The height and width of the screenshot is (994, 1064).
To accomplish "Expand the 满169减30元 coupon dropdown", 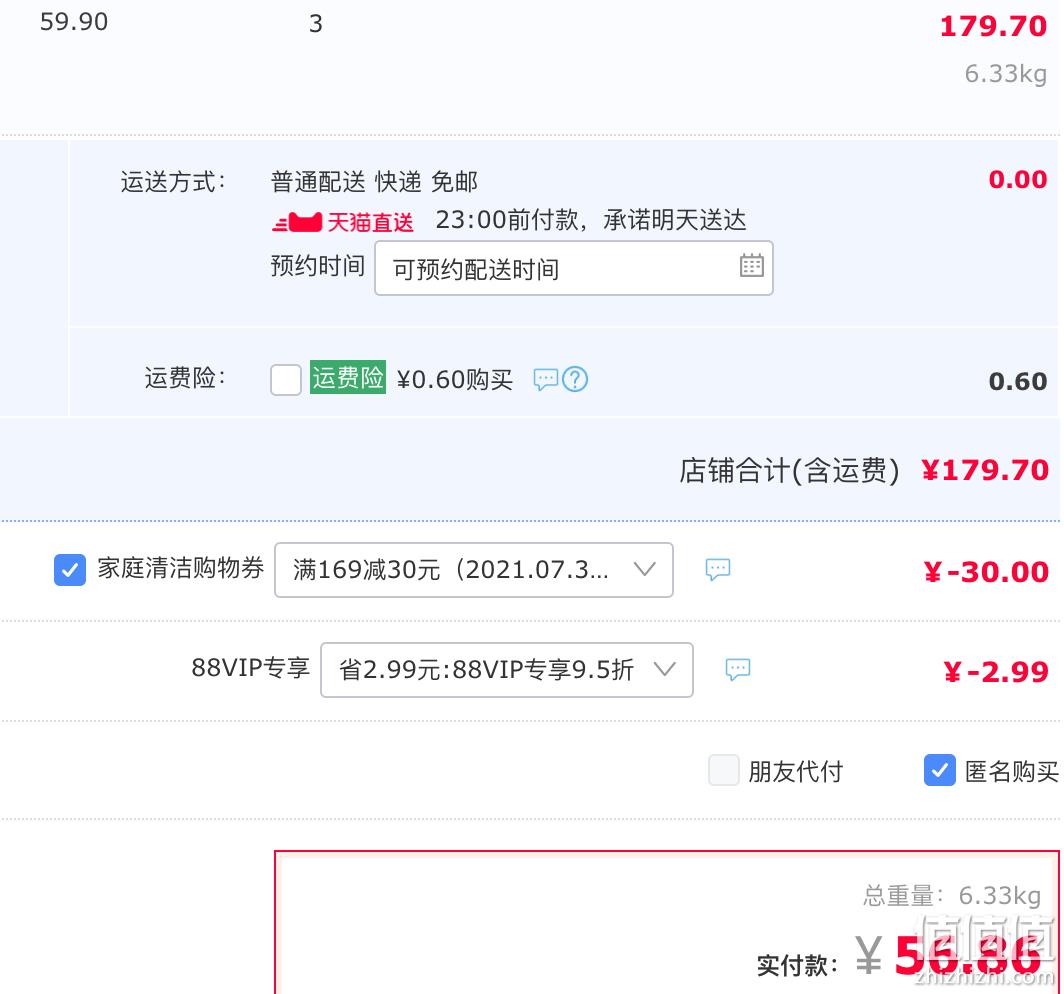I will click(474, 570).
